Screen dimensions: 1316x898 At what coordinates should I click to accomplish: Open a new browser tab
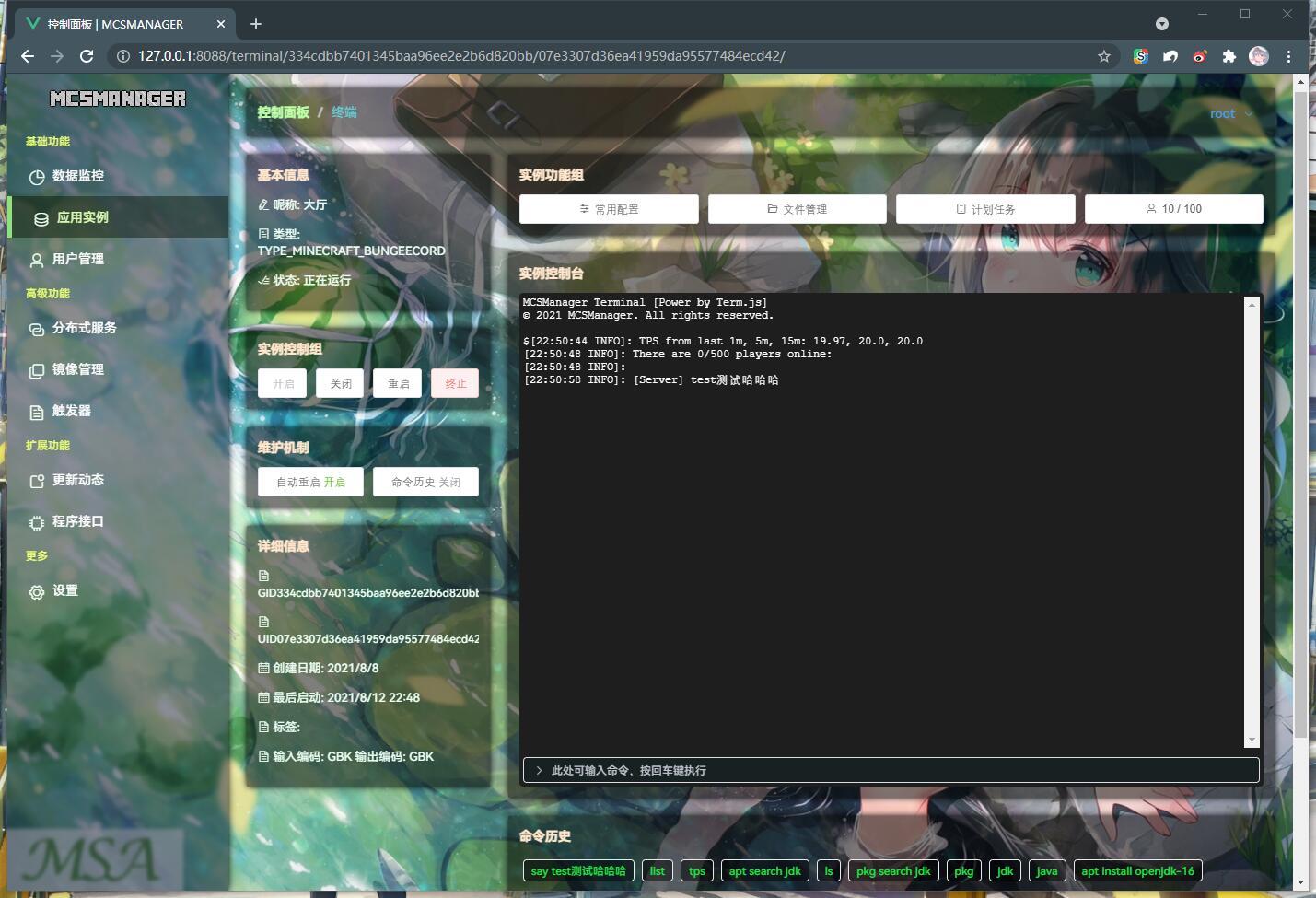tap(256, 24)
